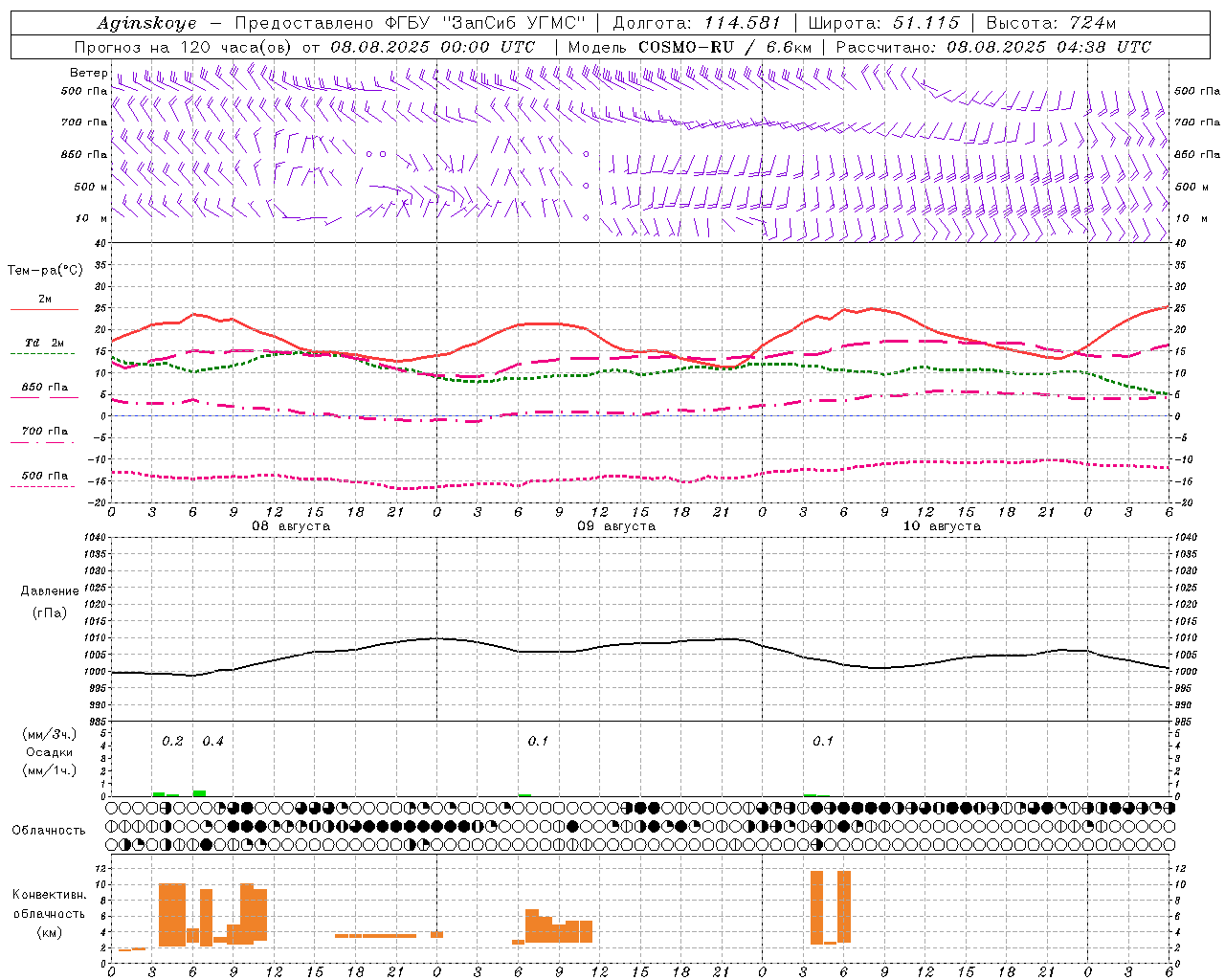Click the "(км)" unit label for convective clouds
Screen dimensions: 1225x980
50,932
